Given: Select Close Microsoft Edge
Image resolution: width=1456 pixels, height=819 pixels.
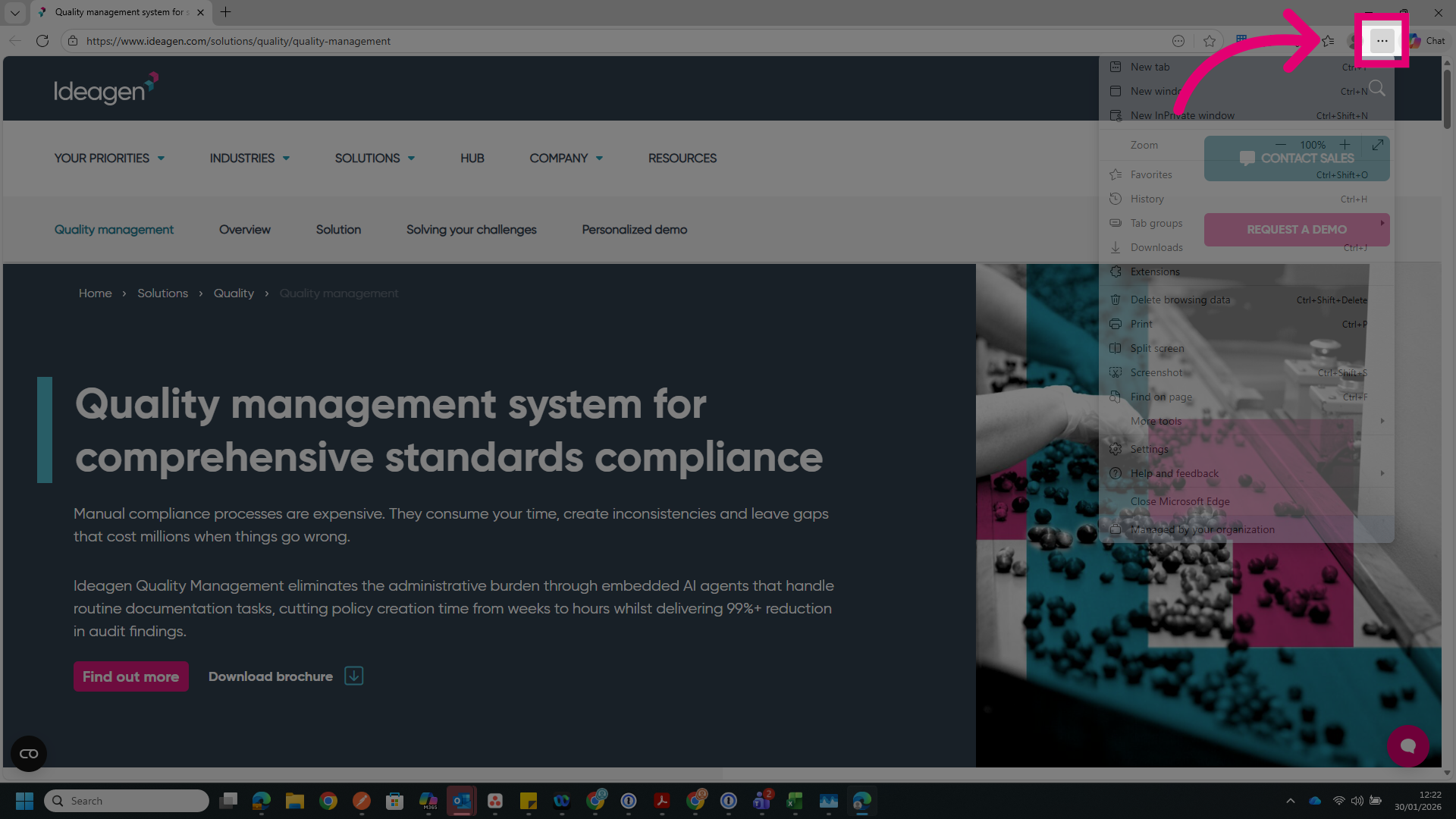Looking at the screenshot, I should (x=1246, y=501).
